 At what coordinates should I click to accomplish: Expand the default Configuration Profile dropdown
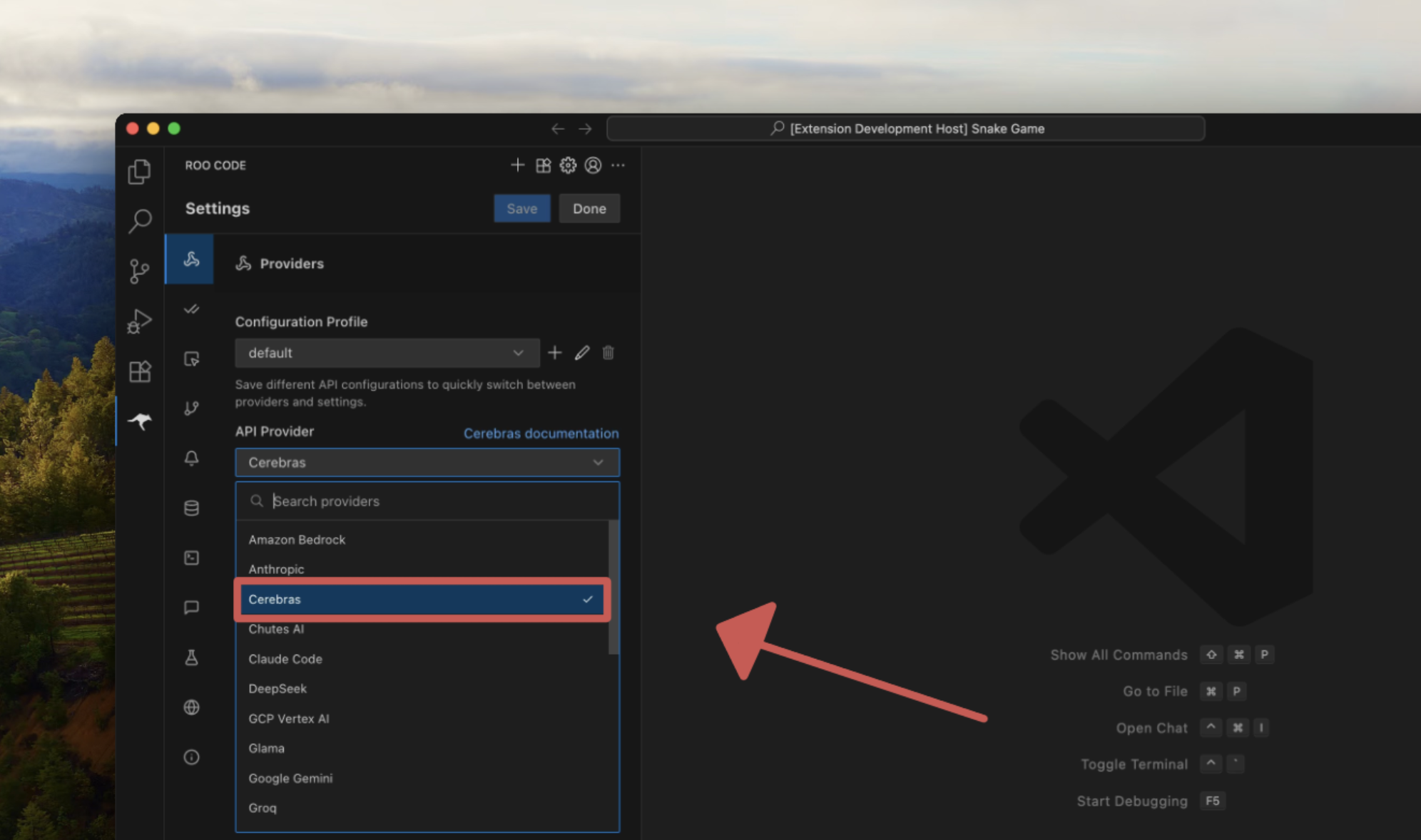(x=387, y=353)
